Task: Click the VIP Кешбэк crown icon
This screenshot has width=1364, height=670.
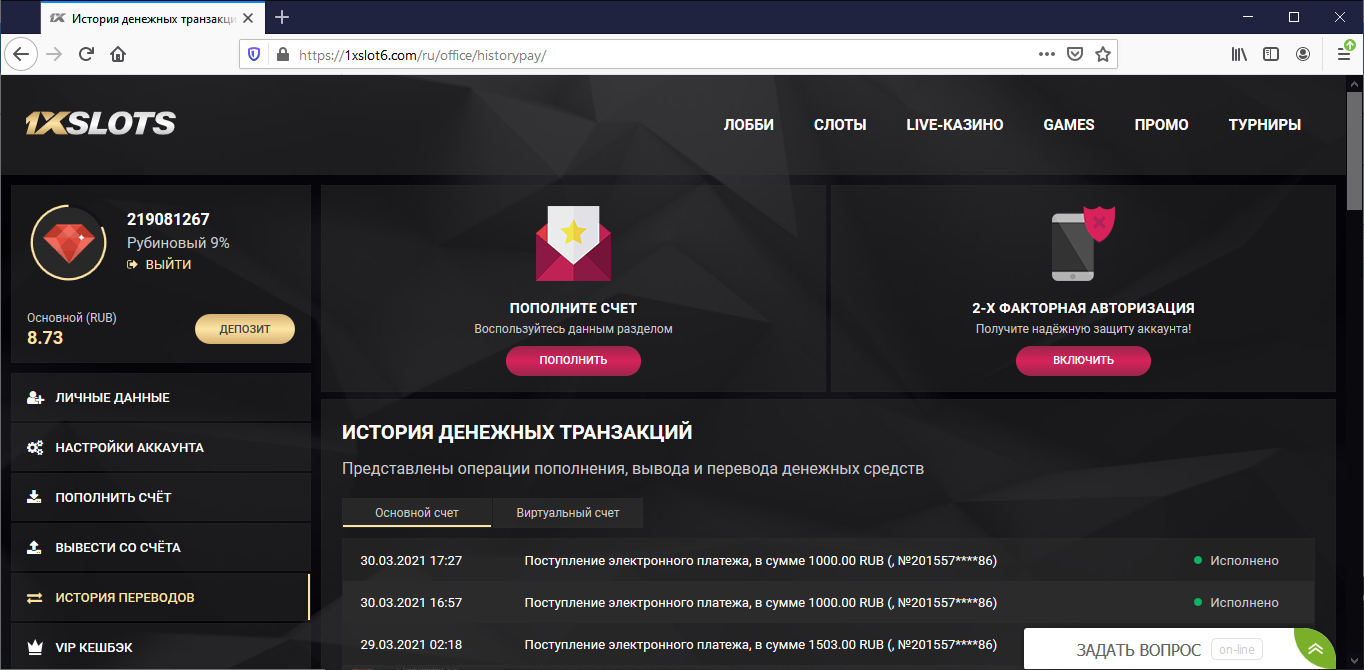Action: (x=35, y=648)
